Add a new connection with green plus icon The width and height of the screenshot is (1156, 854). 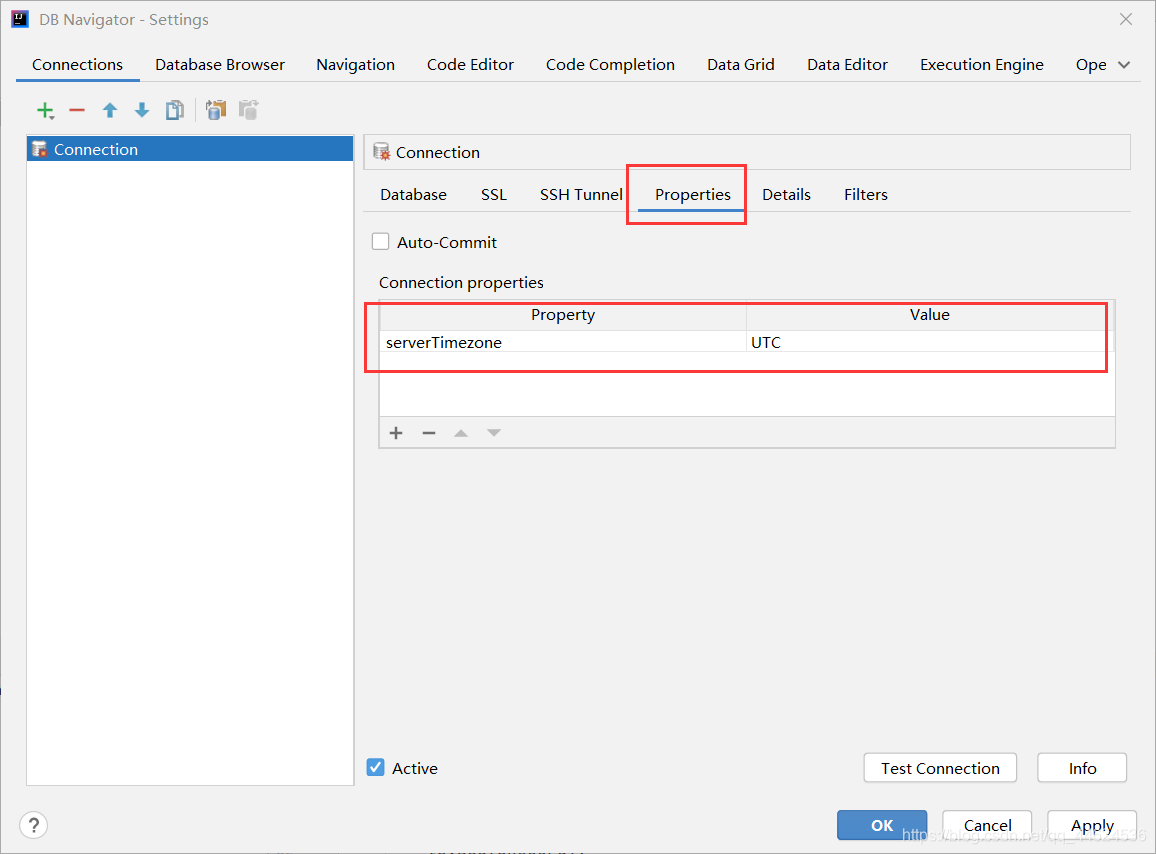coord(46,111)
